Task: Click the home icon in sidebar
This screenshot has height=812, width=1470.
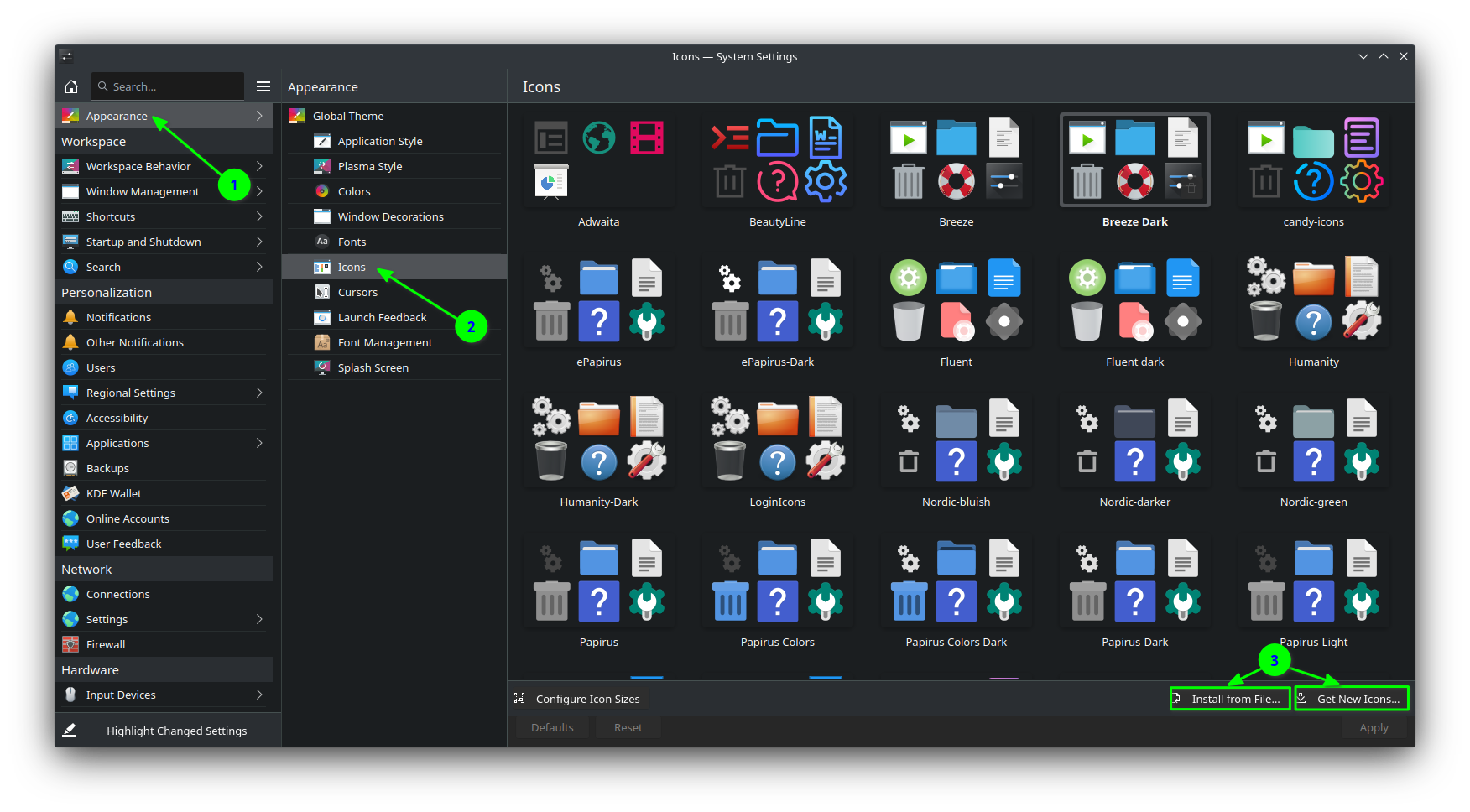Action: click(x=71, y=86)
